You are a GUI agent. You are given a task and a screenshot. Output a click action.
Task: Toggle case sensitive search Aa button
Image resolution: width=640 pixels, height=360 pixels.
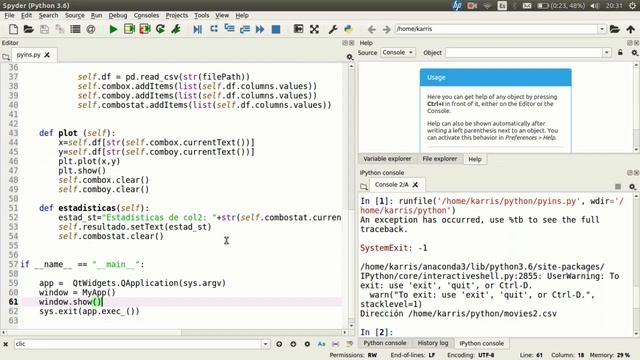[x=322, y=344]
